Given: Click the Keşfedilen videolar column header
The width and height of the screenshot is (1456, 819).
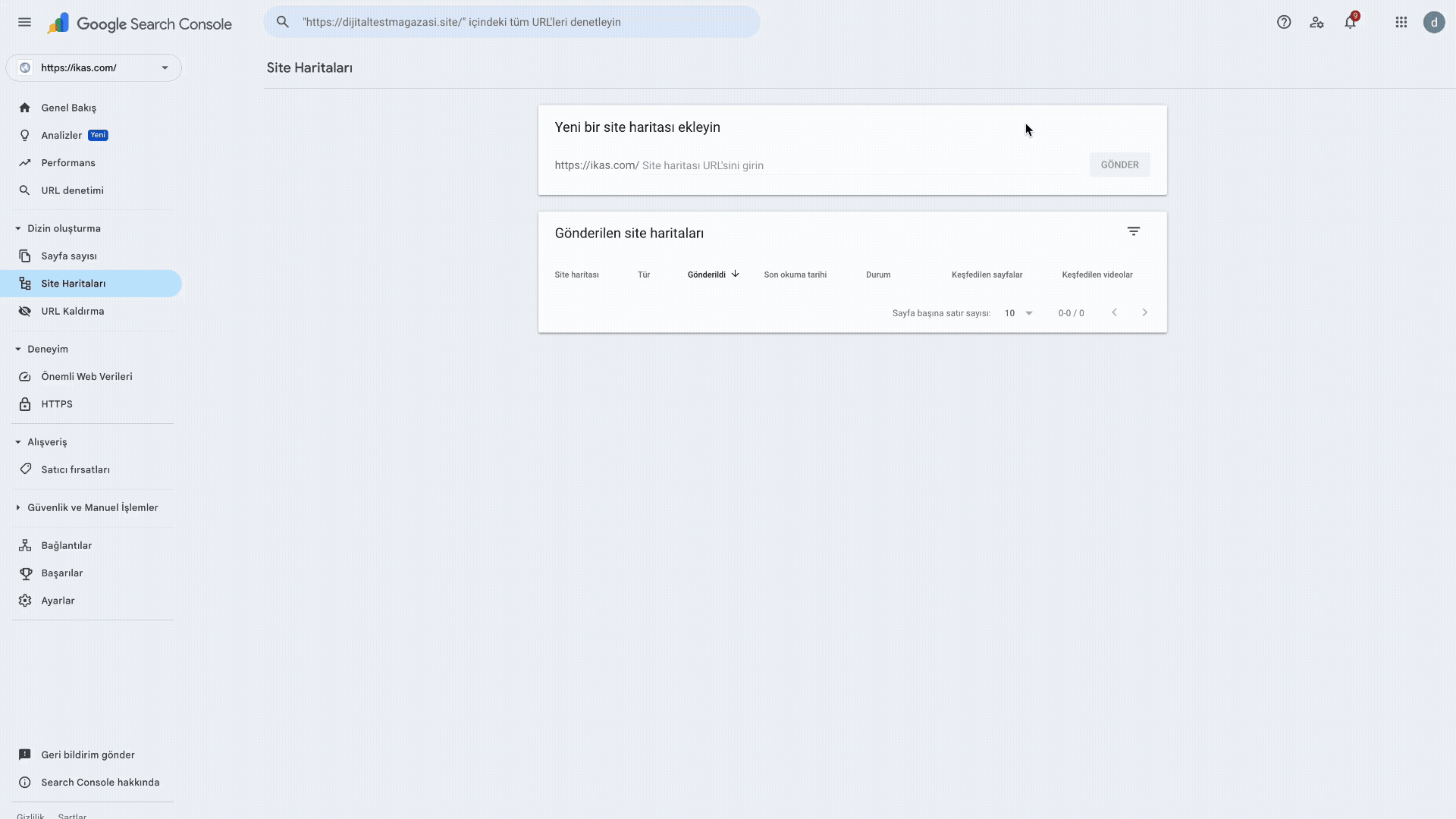Looking at the screenshot, I should [x=1097, y=275].
